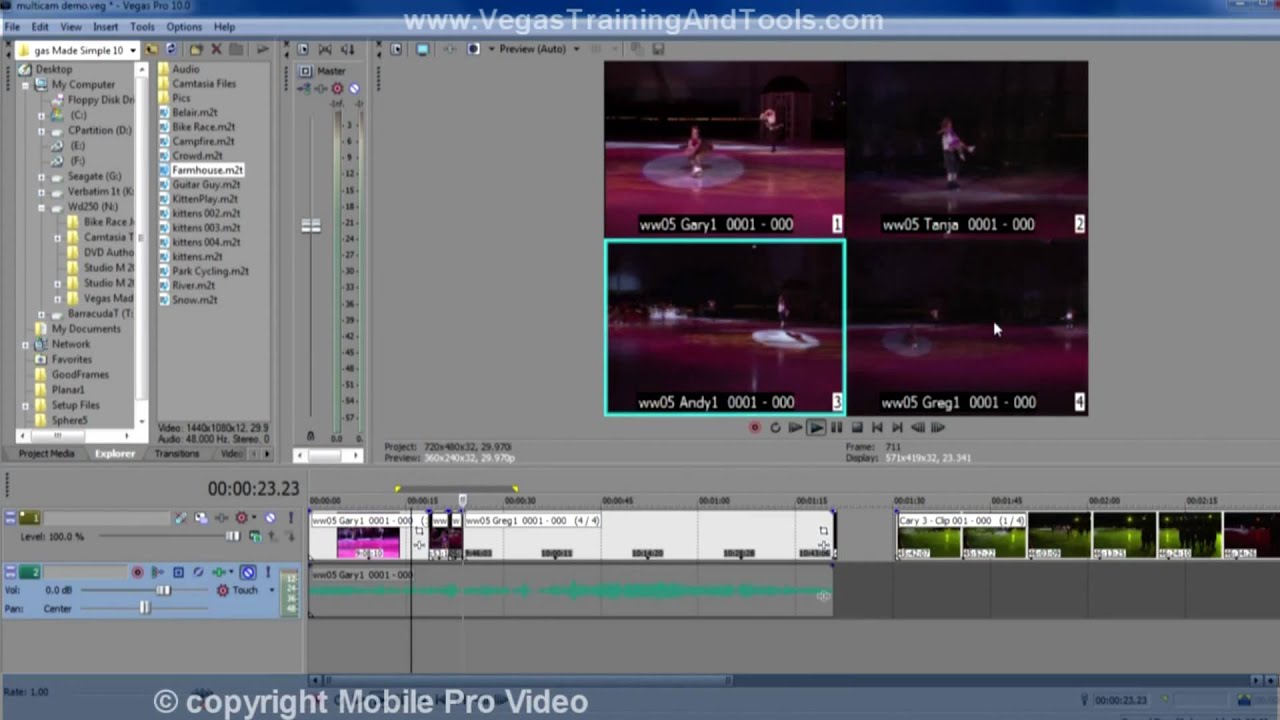Screen dimensions: 1280x720
Task: Open Touch automation mode dropdown
Action: pos(271,590)
